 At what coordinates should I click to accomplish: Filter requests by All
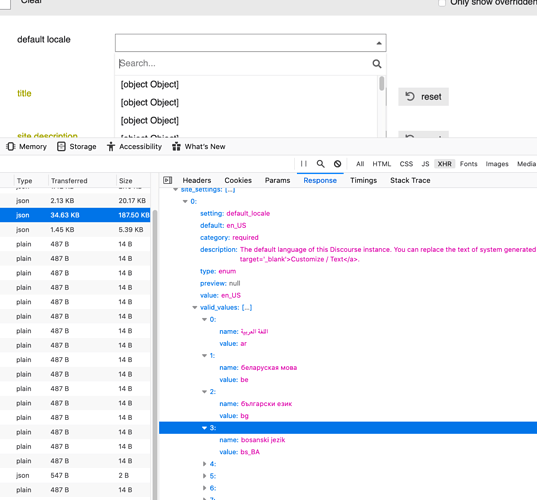[x=360, y=164]
